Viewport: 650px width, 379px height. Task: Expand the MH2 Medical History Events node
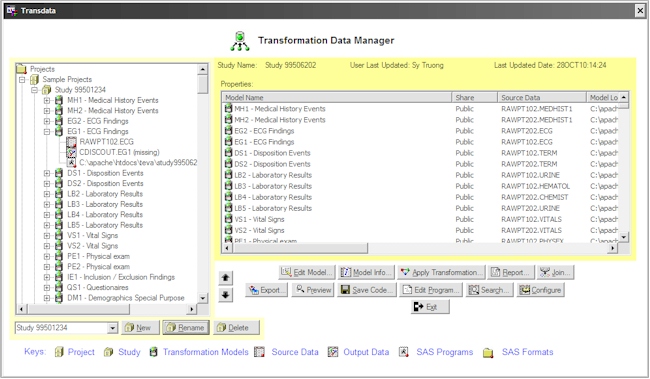coord(47,111)
